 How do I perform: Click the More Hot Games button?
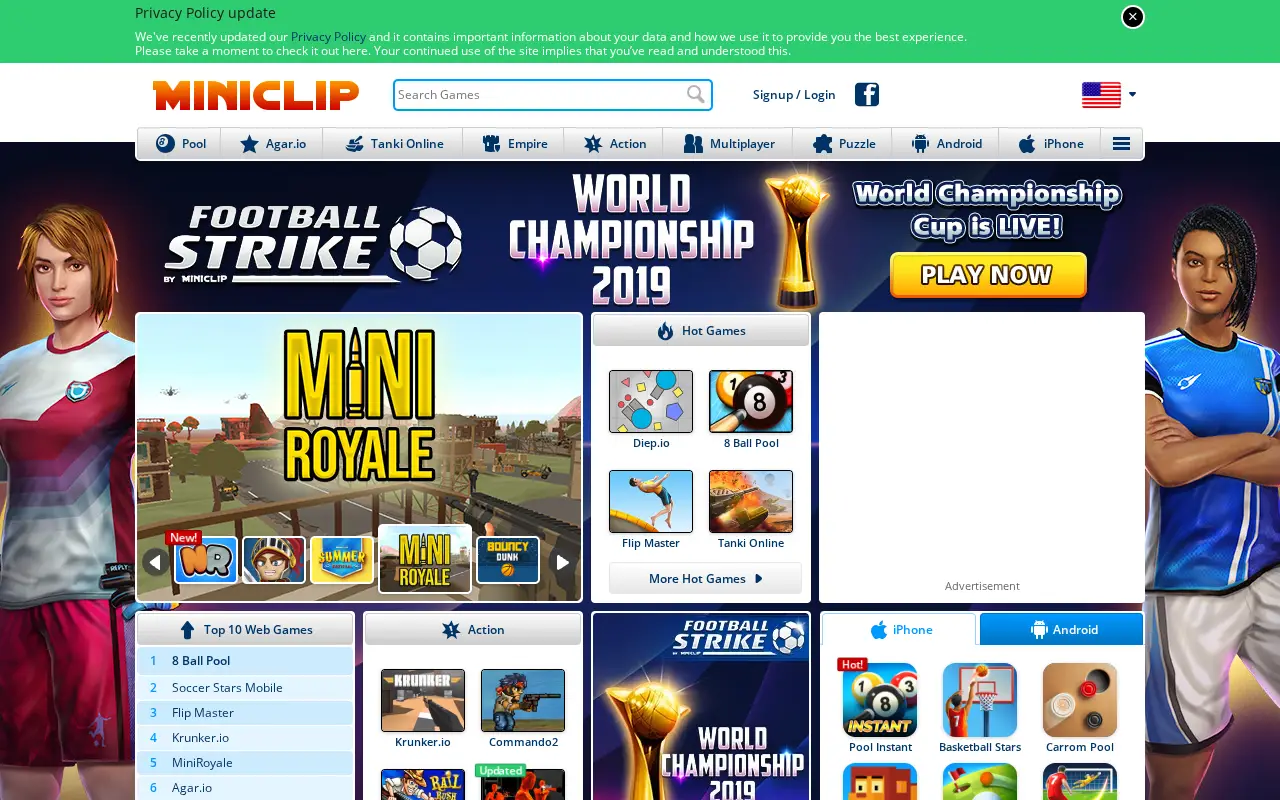(705, 578)
